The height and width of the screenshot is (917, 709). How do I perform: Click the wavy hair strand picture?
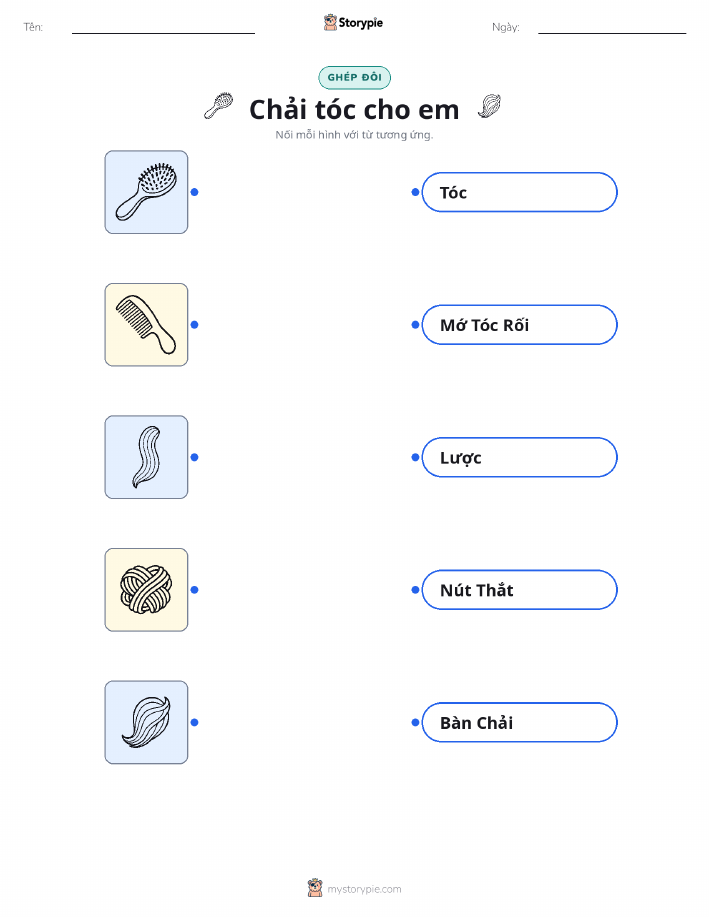[146, 457]
